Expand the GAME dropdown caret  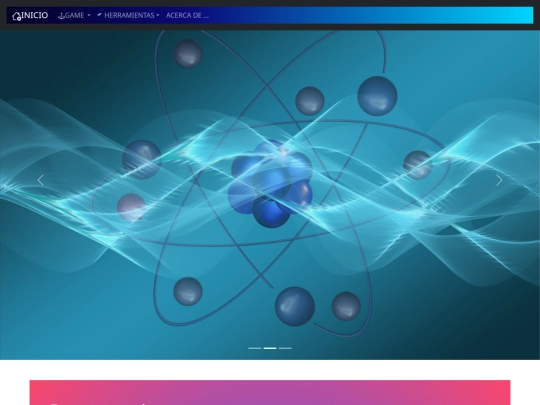coord(89,15)
